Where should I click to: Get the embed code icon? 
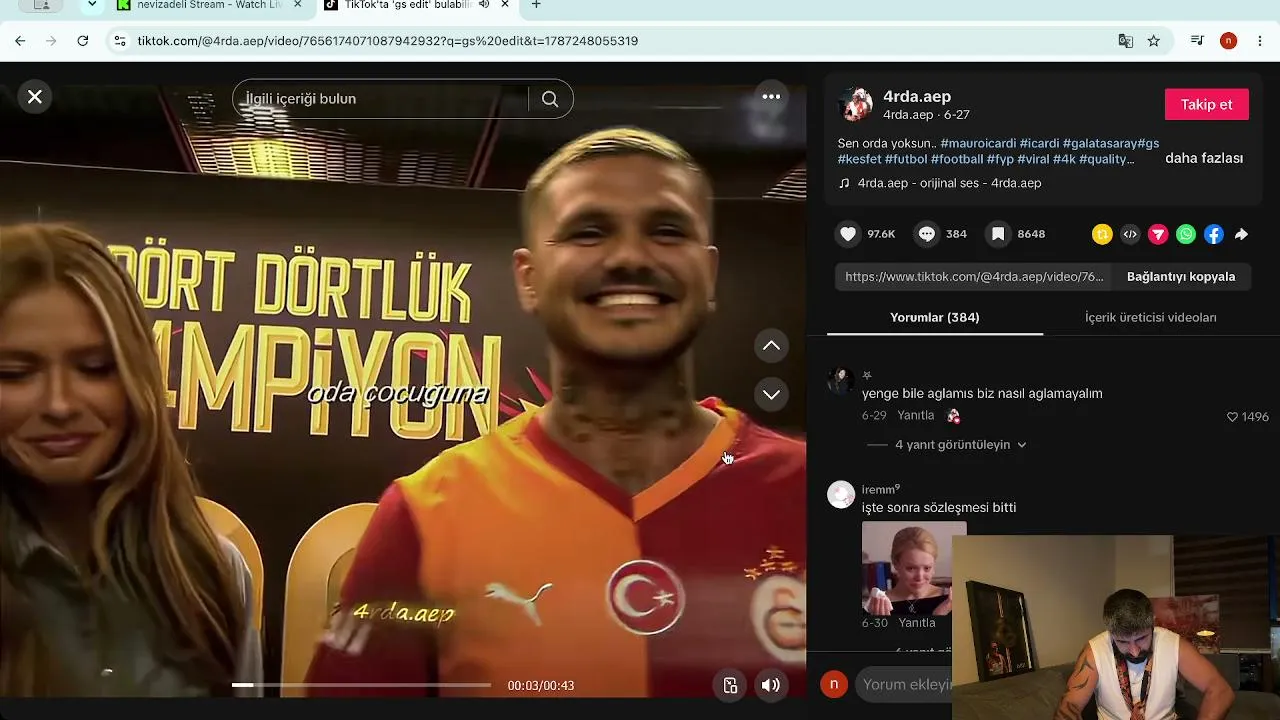[1130, 234]
